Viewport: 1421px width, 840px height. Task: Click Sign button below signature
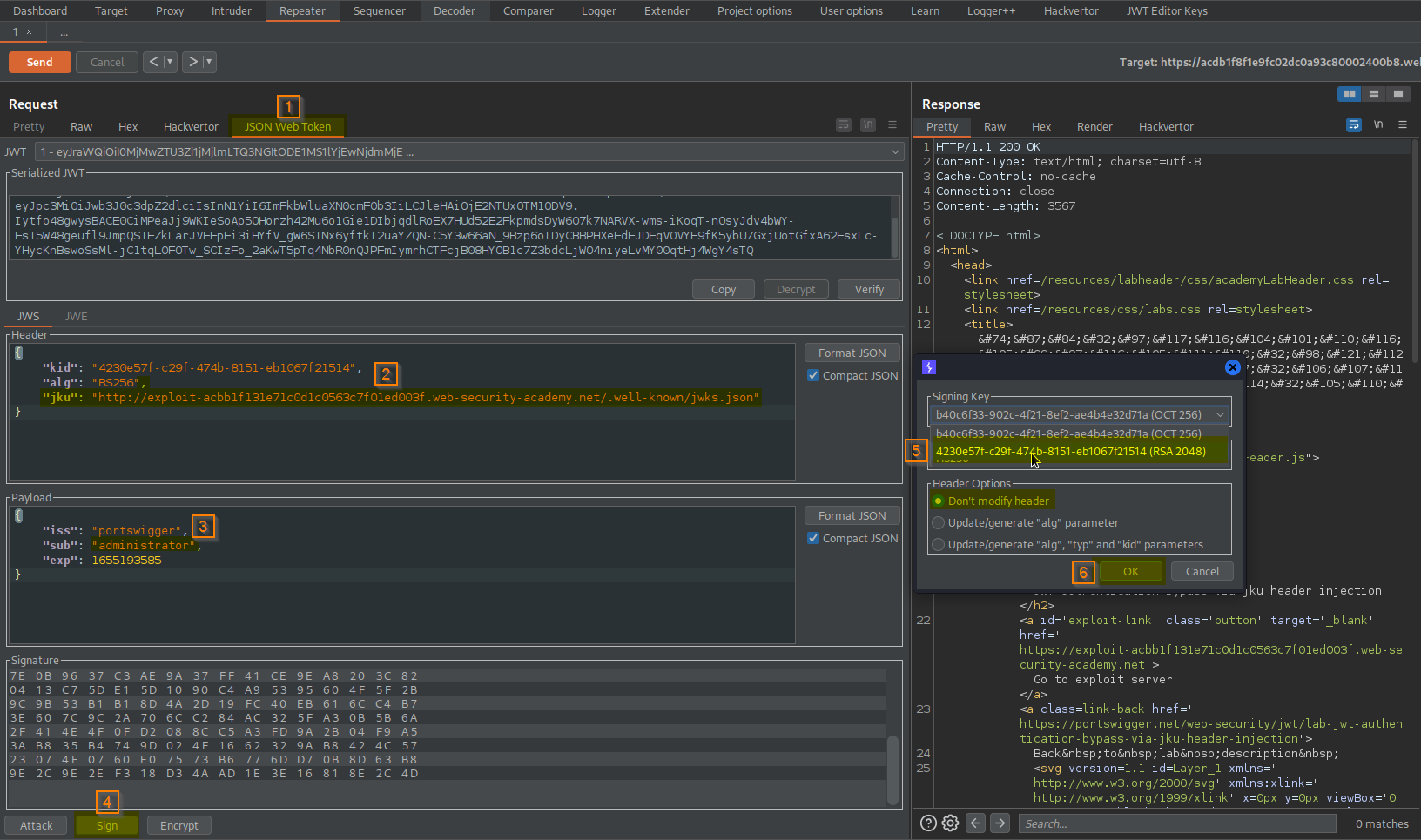[107, 825]
